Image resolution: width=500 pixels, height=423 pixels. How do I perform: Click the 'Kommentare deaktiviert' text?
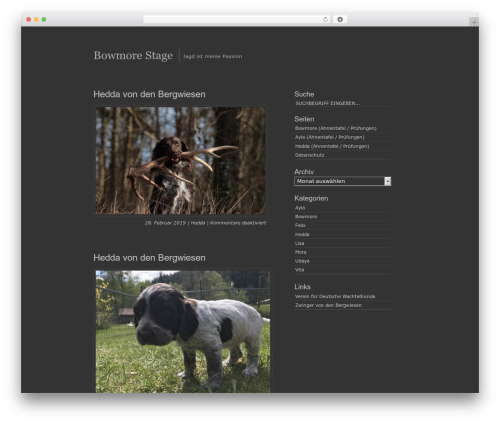click(238, 223)
